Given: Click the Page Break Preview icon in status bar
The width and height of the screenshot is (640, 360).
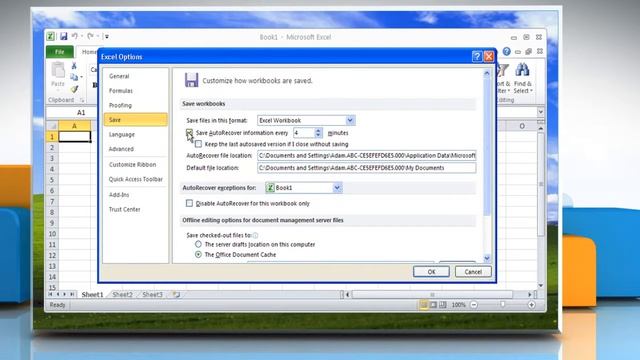Looking at the screenshot, I should click(x=443, y=305).
